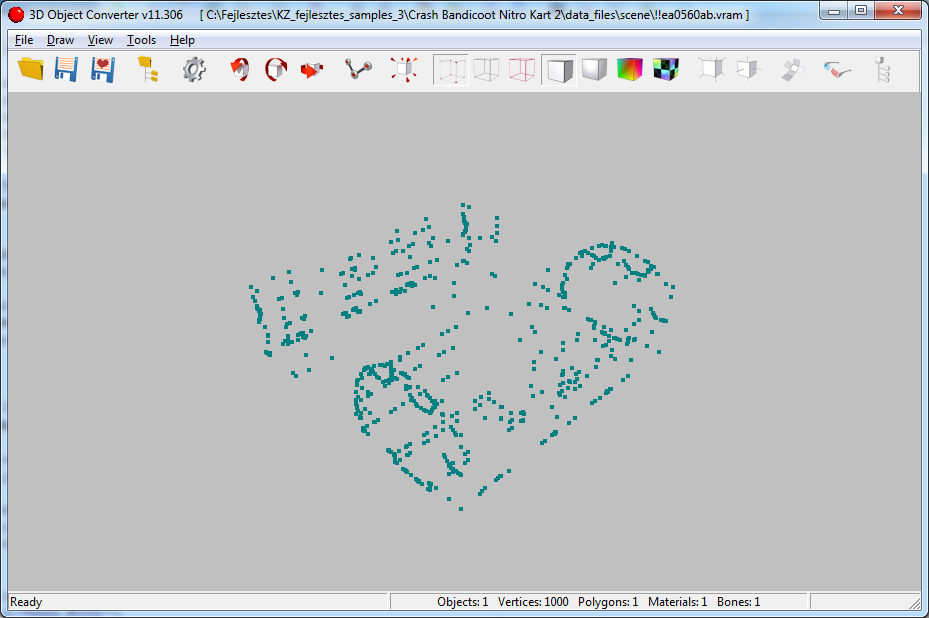
Task: Expand the View menu
Action: coord(100,40)
